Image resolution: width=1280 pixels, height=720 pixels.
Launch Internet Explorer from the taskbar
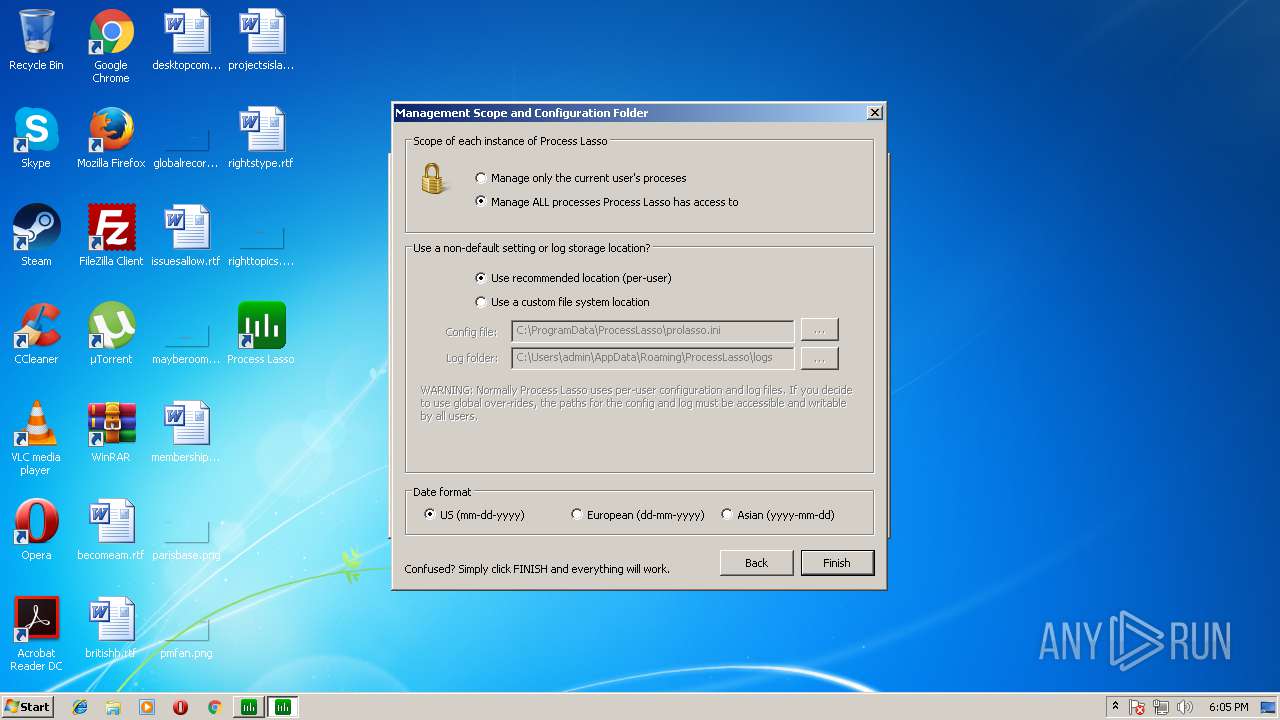tap(80, 707)
